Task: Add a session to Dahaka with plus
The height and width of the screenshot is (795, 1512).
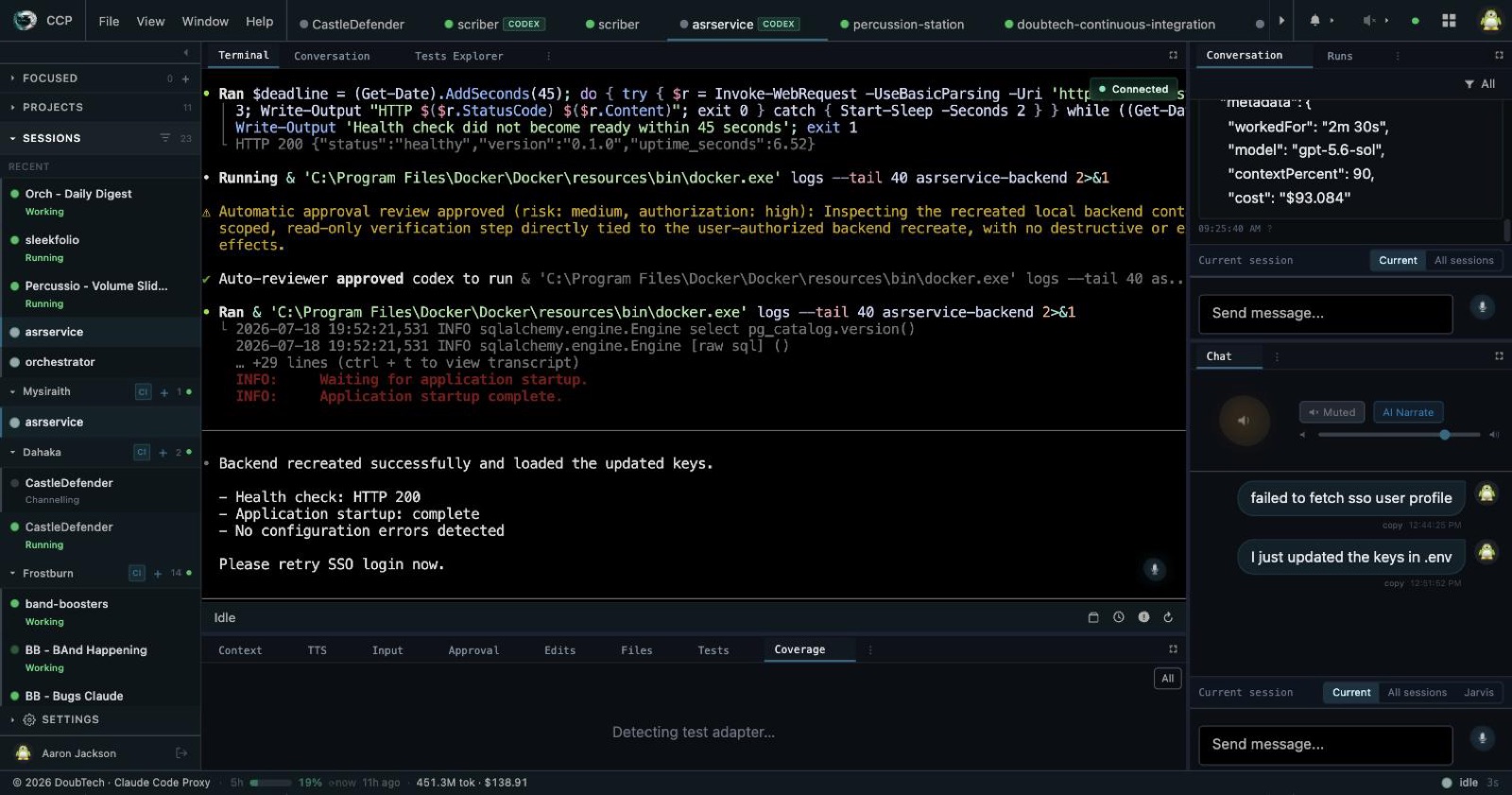Action: coord(163,453)
